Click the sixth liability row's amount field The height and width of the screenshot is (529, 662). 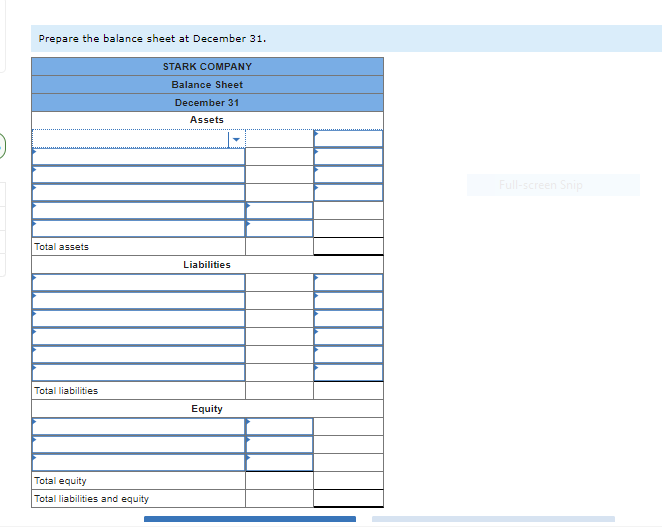point(348,372)
